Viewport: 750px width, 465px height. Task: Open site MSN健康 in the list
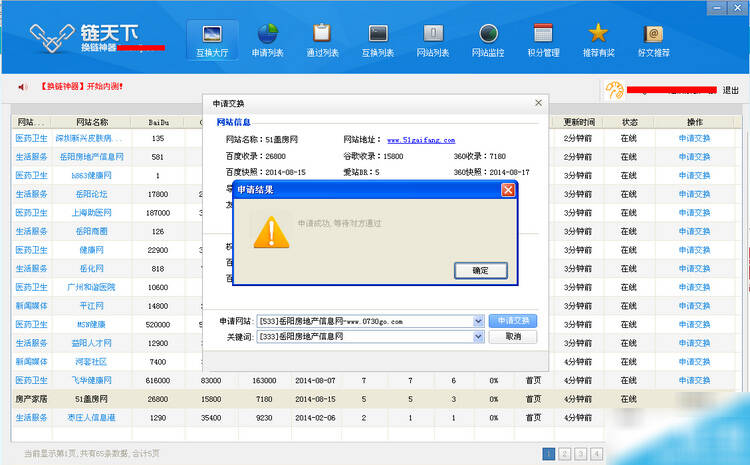(x=91, y=324)
